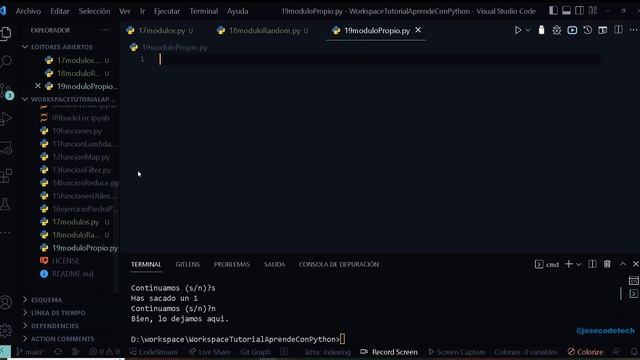Open the Explorer view in activity bar
Image resolution: width=640 pixels, height=360 pixels.
[6, 33]
